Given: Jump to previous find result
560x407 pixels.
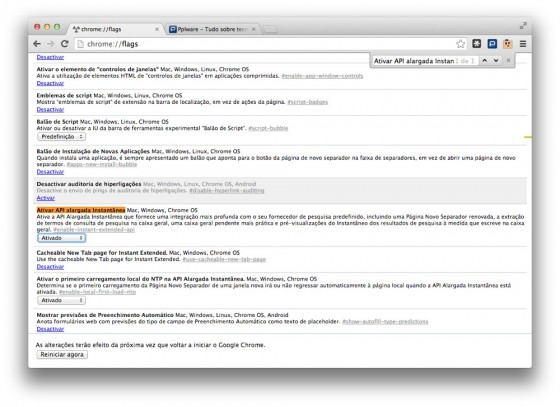Looking at the screenshot, I should click(x=485, y=61).
